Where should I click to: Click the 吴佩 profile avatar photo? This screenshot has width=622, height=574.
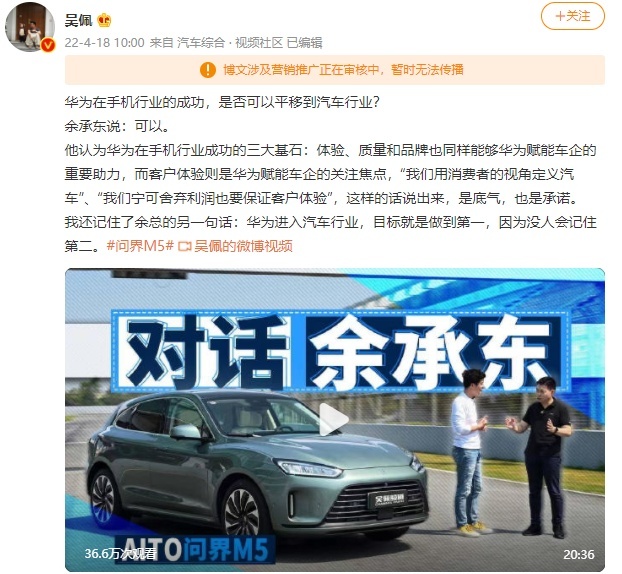30,27
